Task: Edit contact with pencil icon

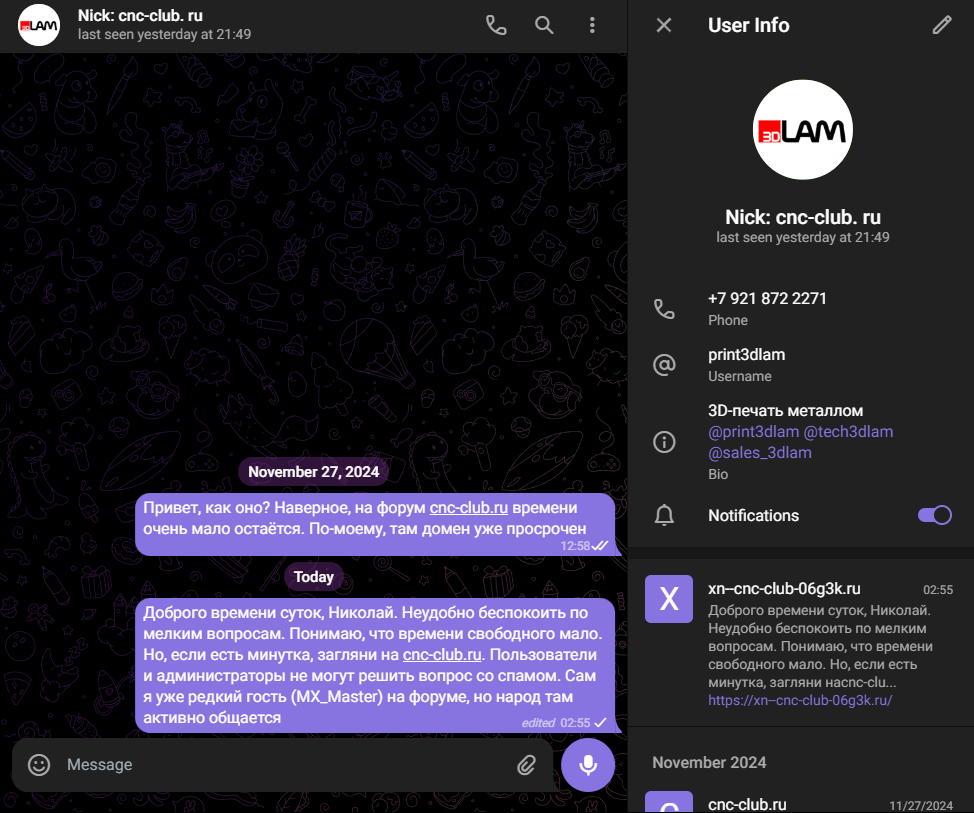Action: point(942,25)
